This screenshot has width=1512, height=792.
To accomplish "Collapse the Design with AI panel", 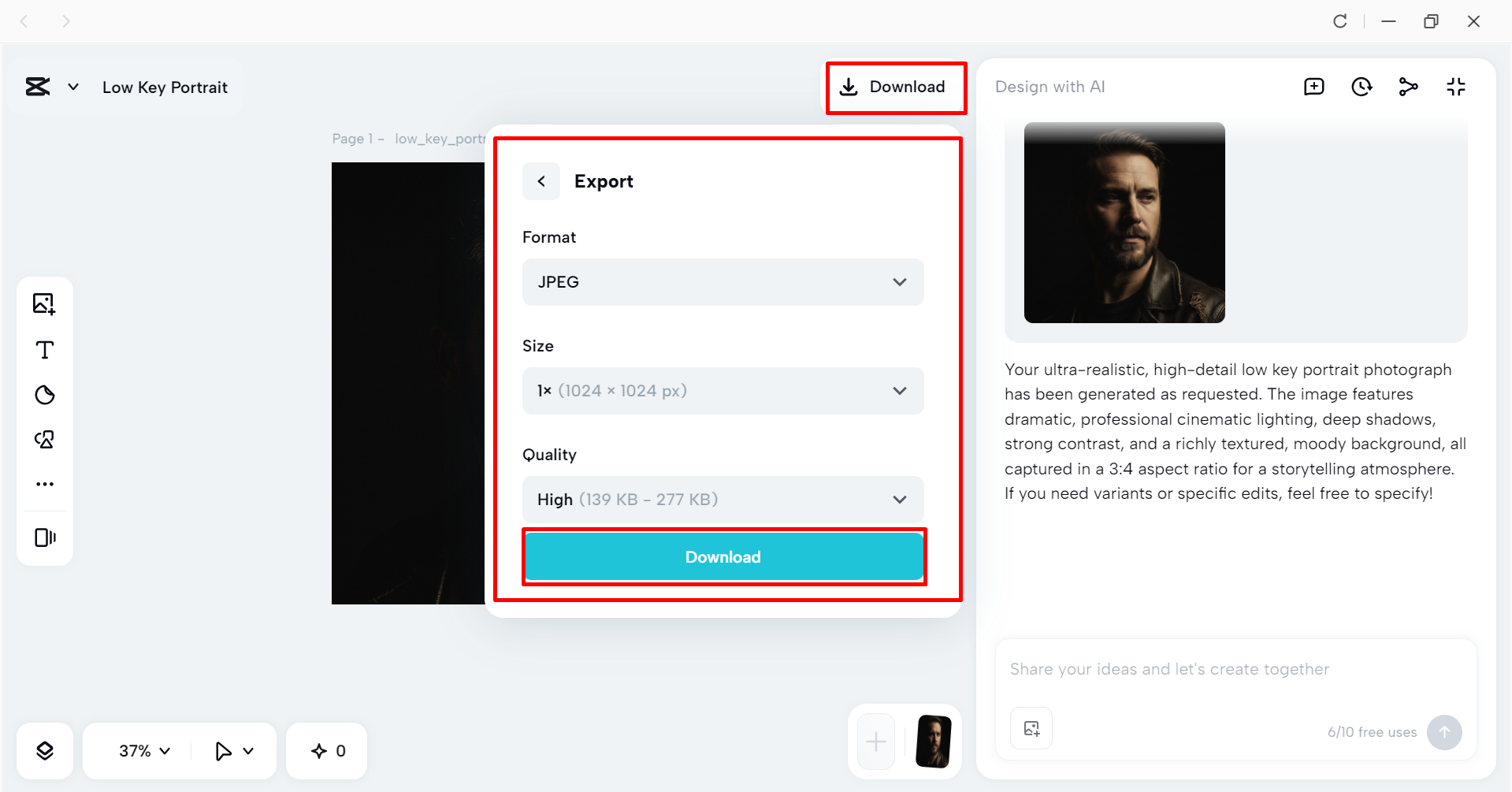I will pyautogui.click(x=1456, y=87).
